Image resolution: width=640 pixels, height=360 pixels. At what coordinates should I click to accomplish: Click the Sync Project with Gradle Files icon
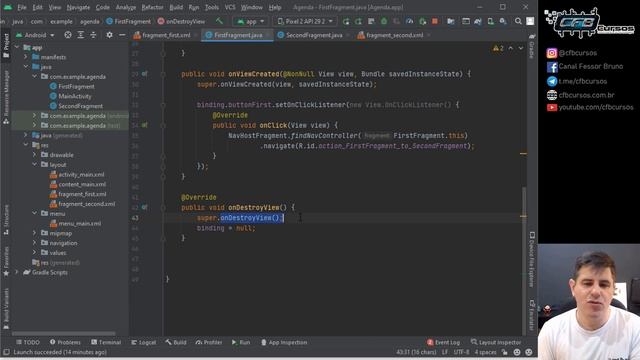[x=478, y=21]
